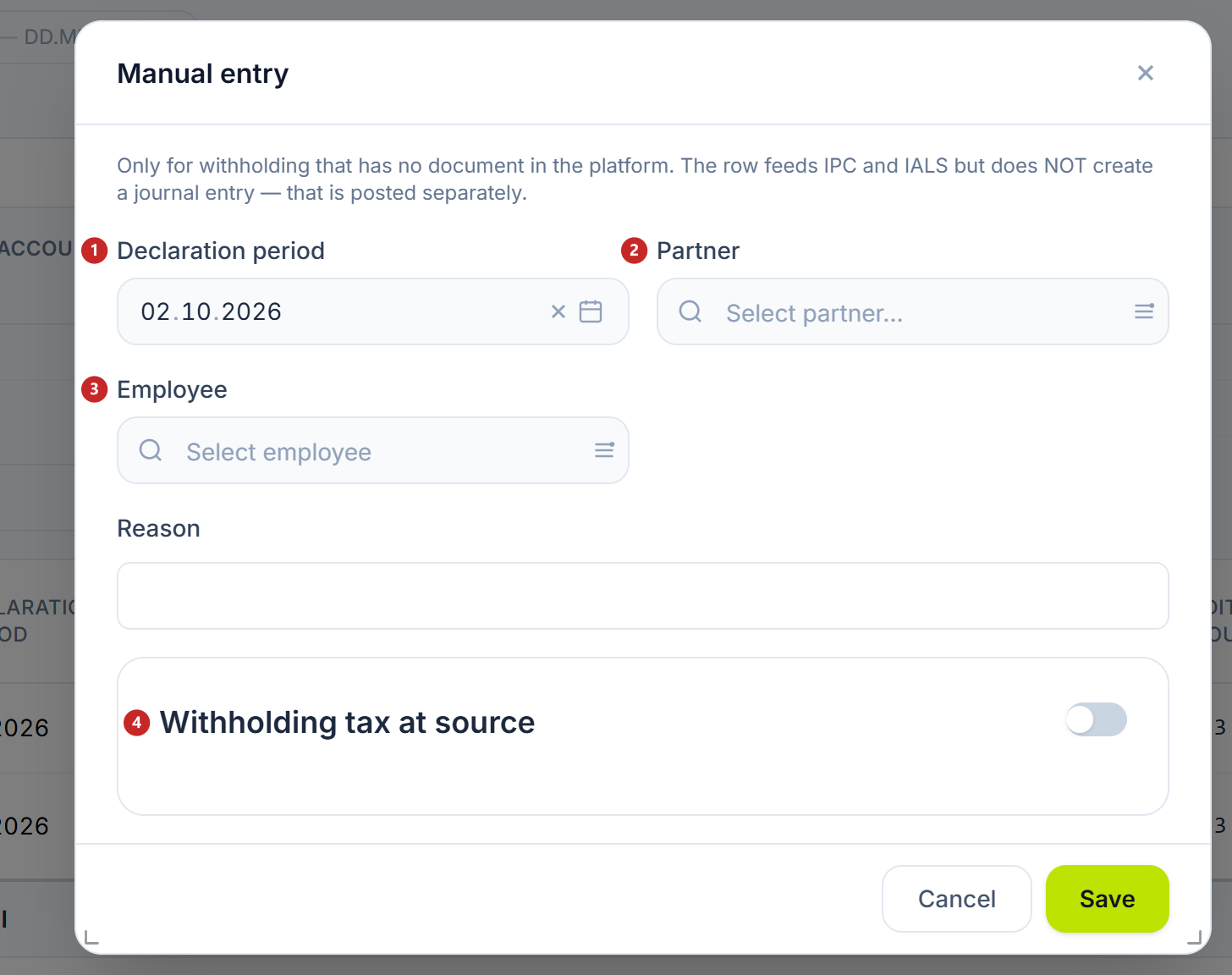Click red badge 1 beside Declaration period
Image resolution: width=1232 pixels, height=975 pixels.
tap(94, 251)
